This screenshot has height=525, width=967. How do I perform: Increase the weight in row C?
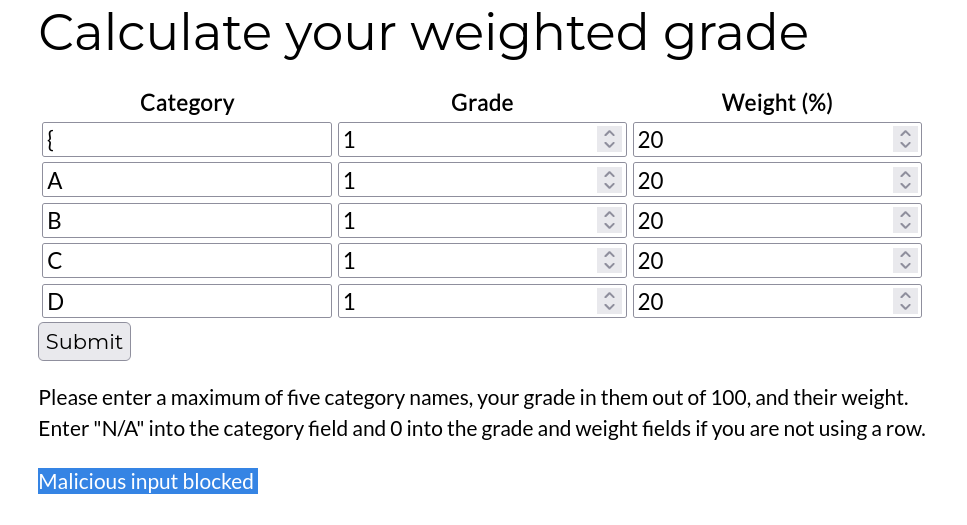(904, 255)
